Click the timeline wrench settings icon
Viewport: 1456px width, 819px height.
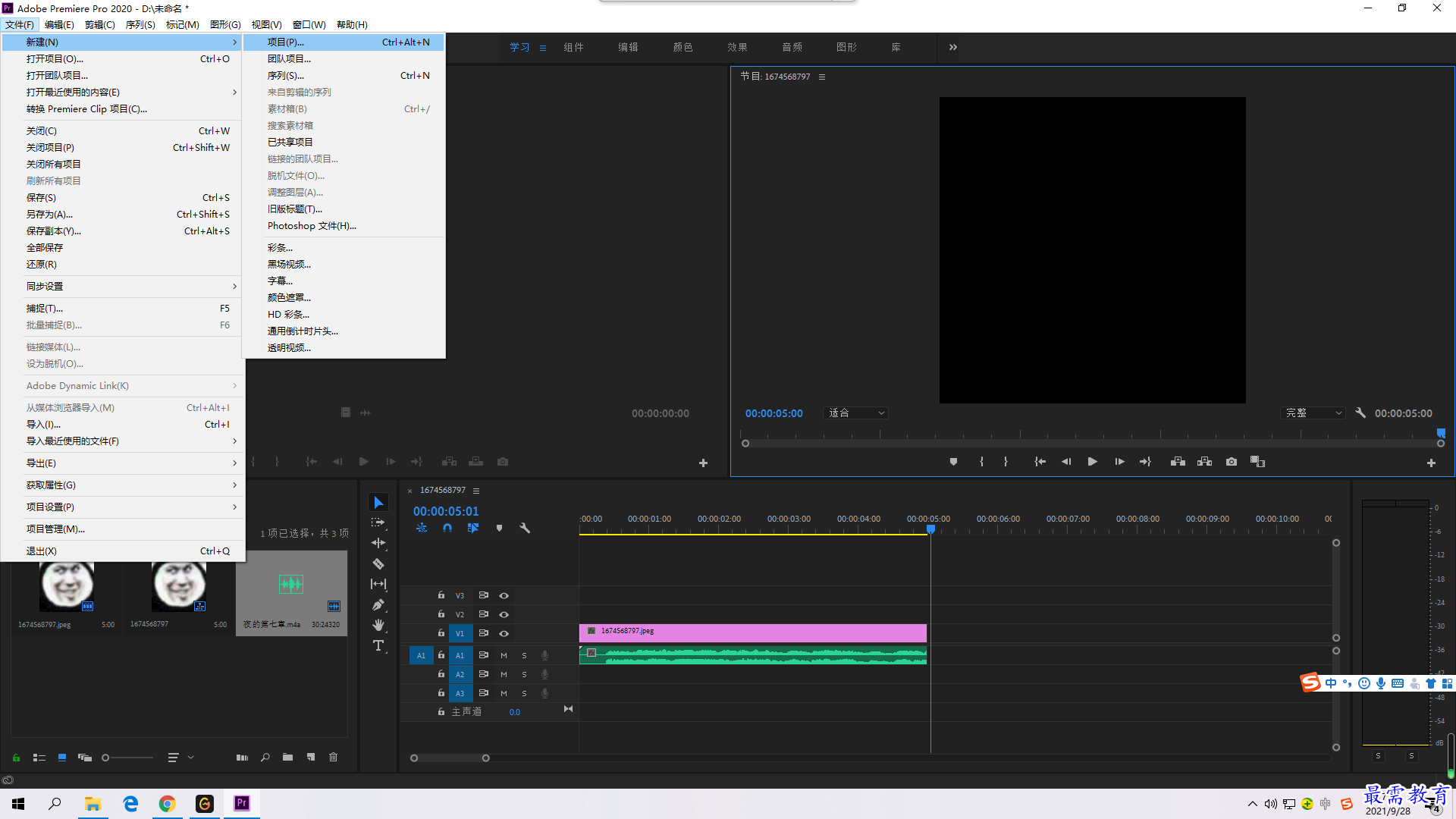point(525,528)
